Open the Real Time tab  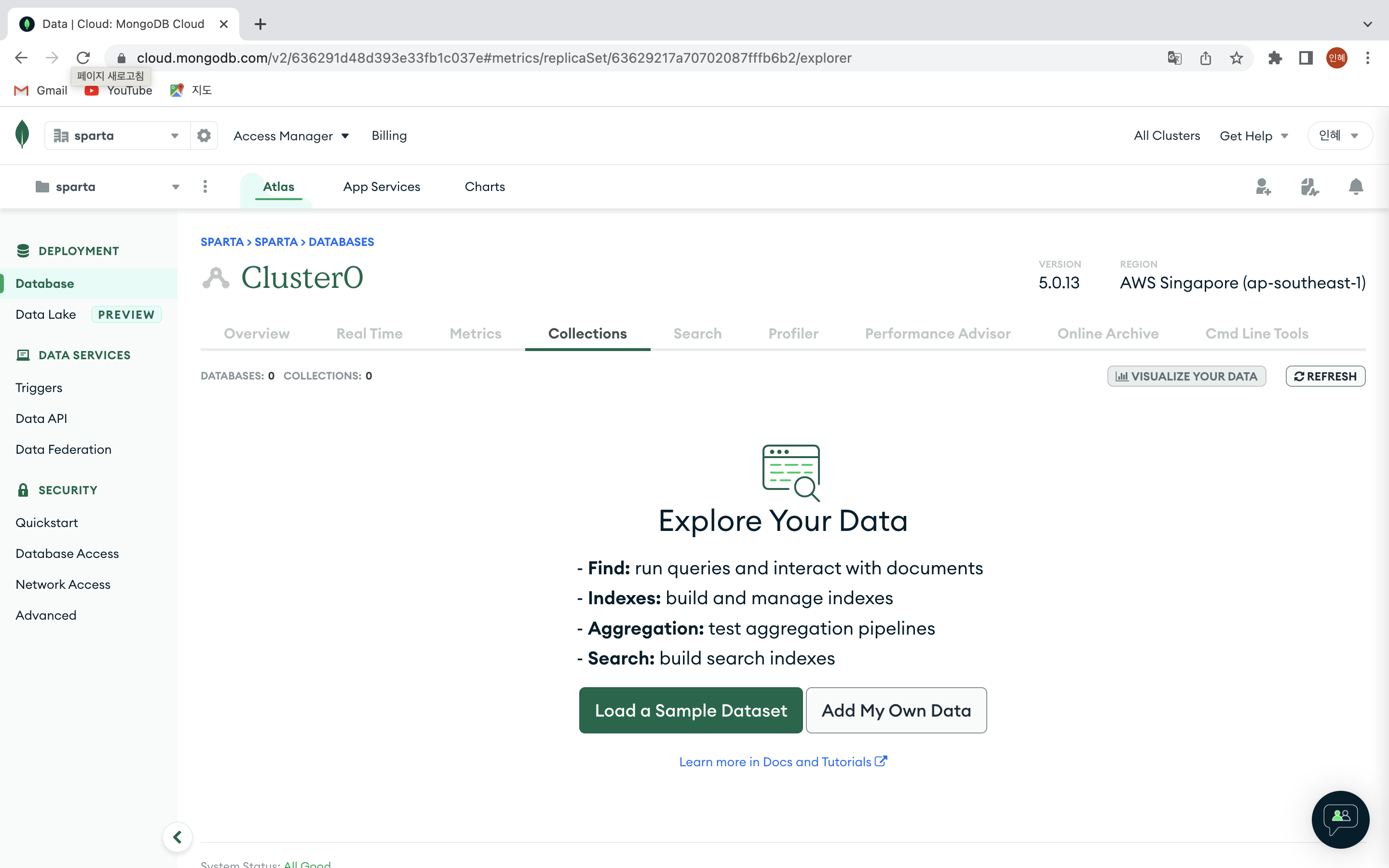[369, 334]
